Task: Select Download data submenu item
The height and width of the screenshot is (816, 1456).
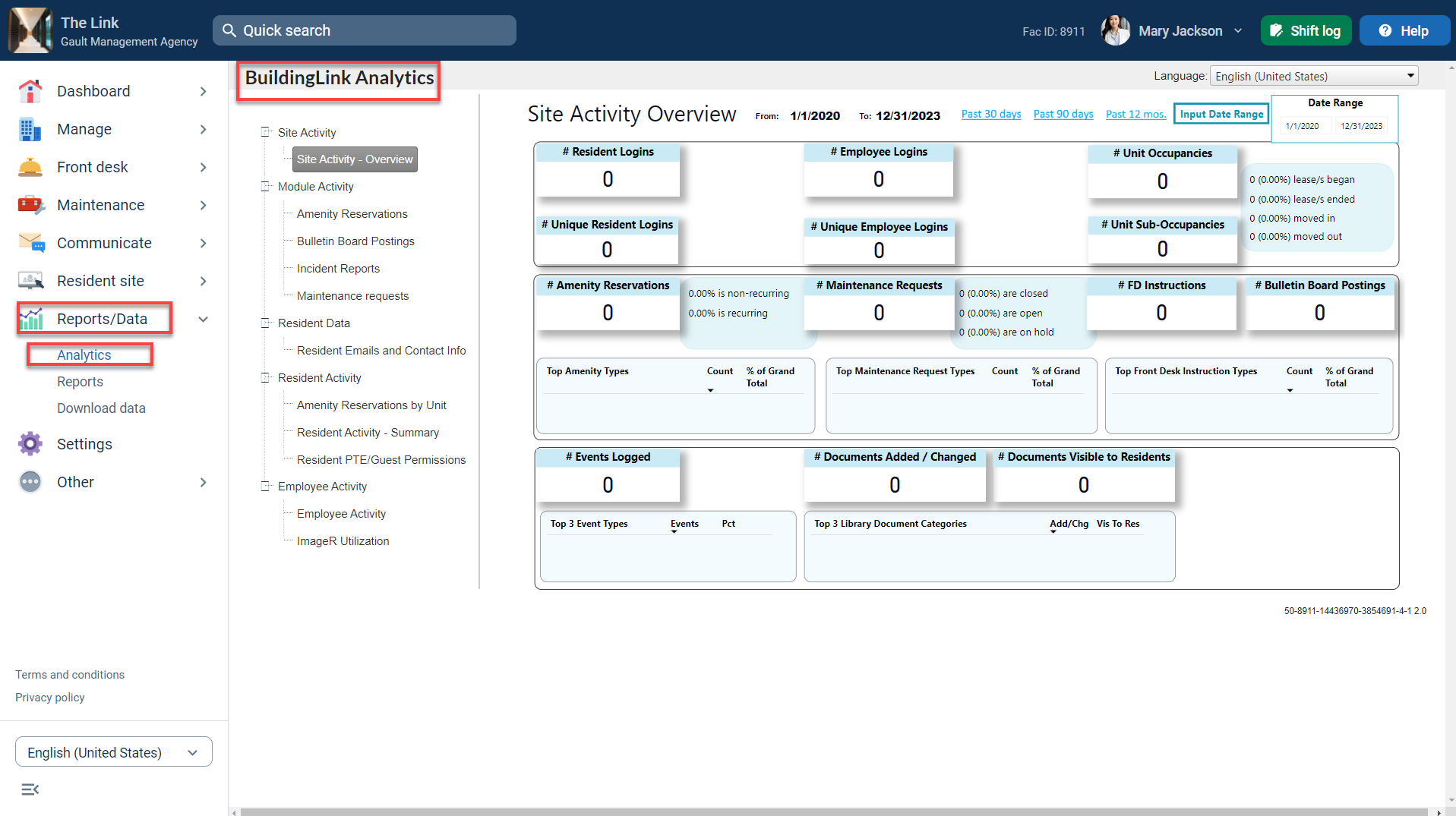Action: pyautogui.click(x=101, y=408)
